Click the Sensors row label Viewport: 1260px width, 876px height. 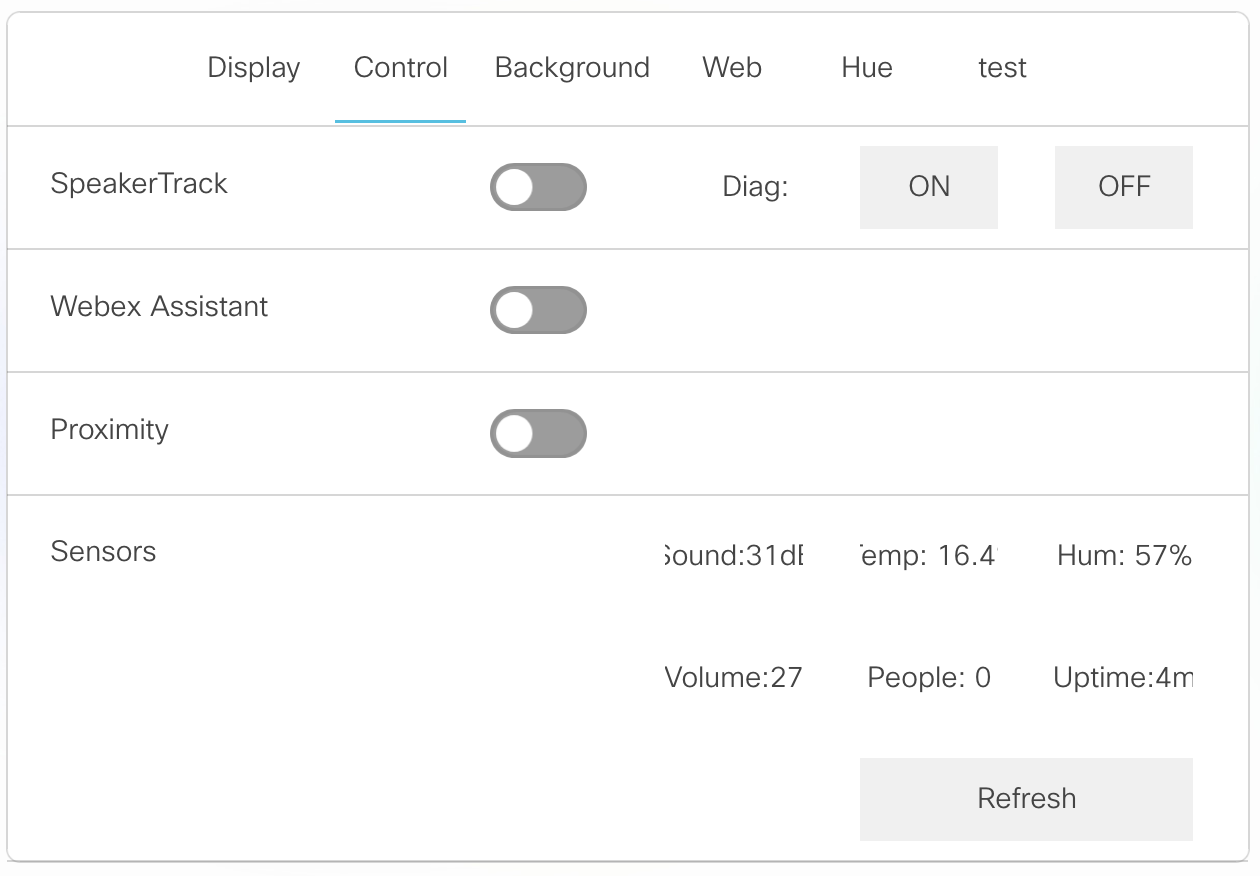103,551
